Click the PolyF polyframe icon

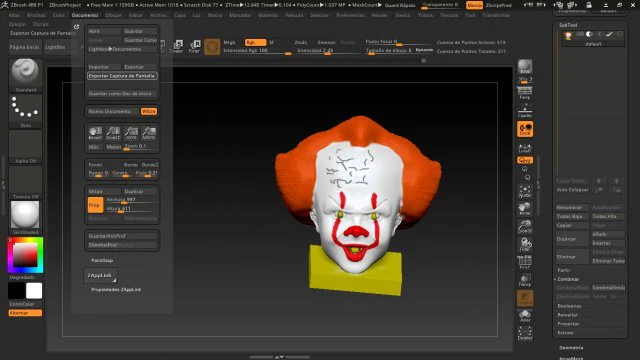pyautogui.click(x=525, y=262)
